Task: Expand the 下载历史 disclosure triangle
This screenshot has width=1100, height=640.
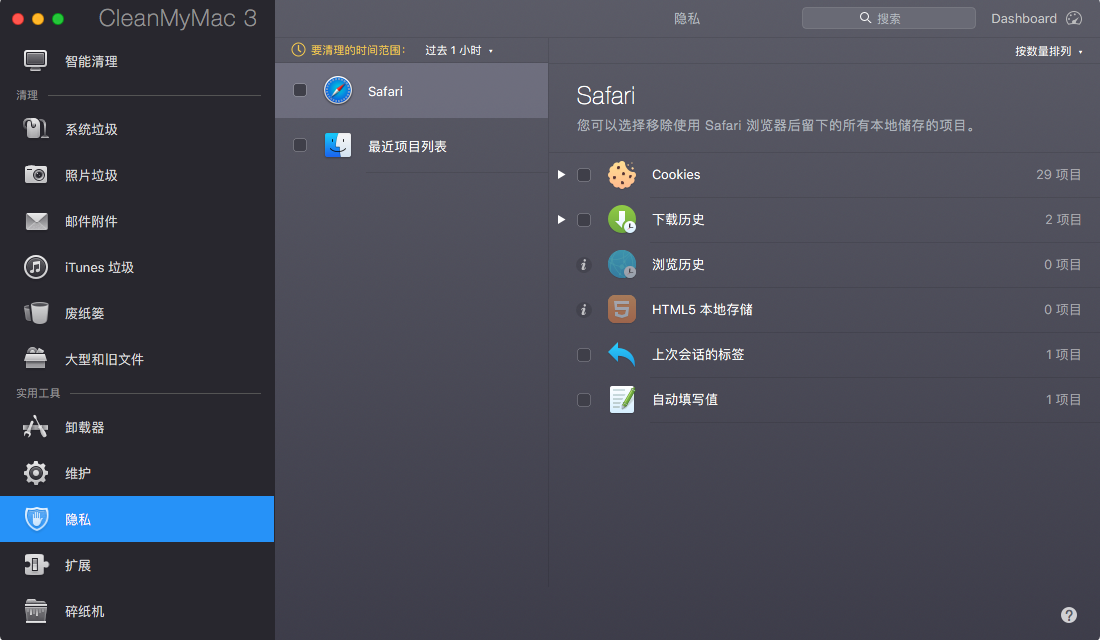Action: pos(561,220)
